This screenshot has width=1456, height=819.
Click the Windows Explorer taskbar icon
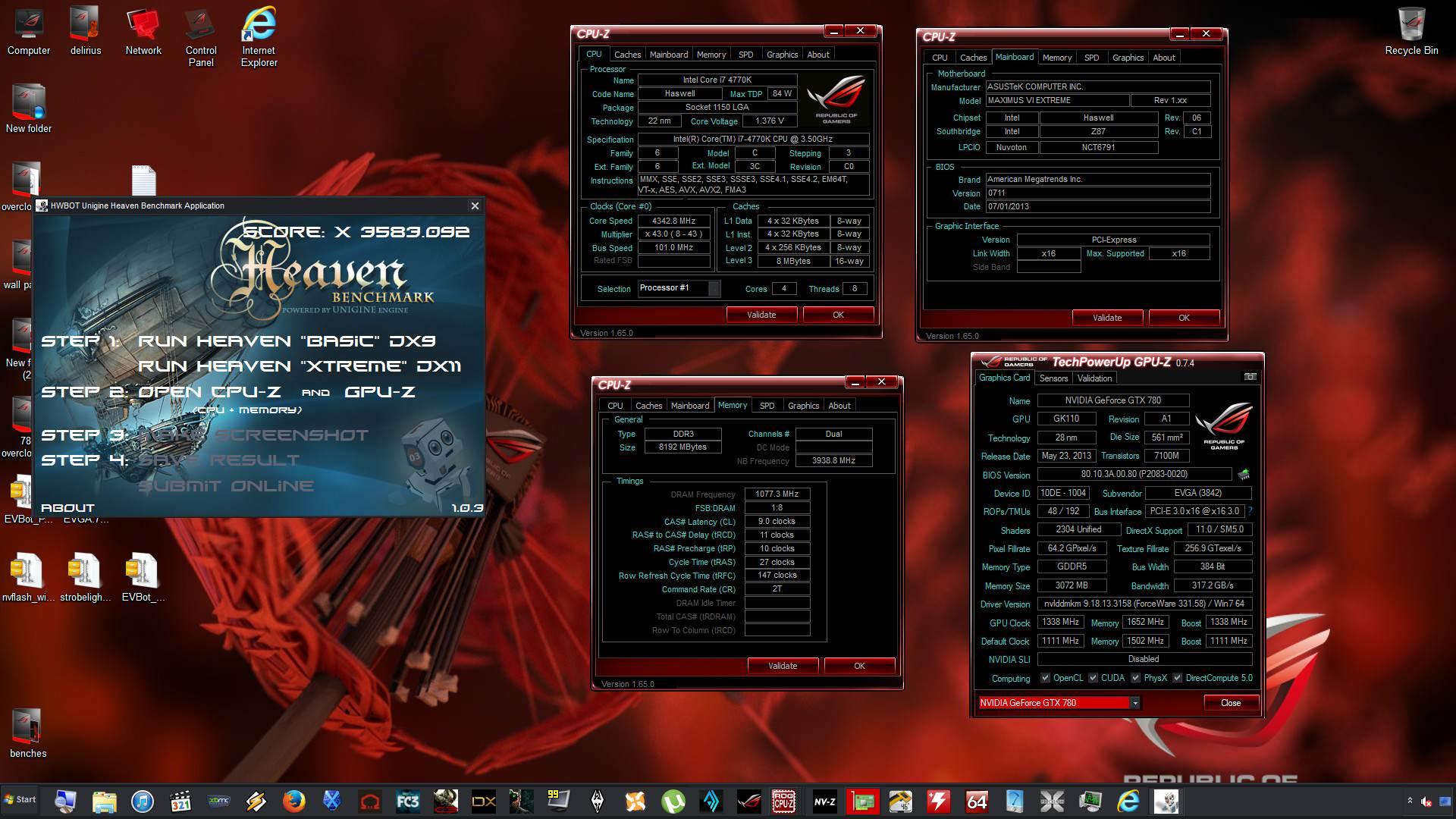tap(104, 802)
